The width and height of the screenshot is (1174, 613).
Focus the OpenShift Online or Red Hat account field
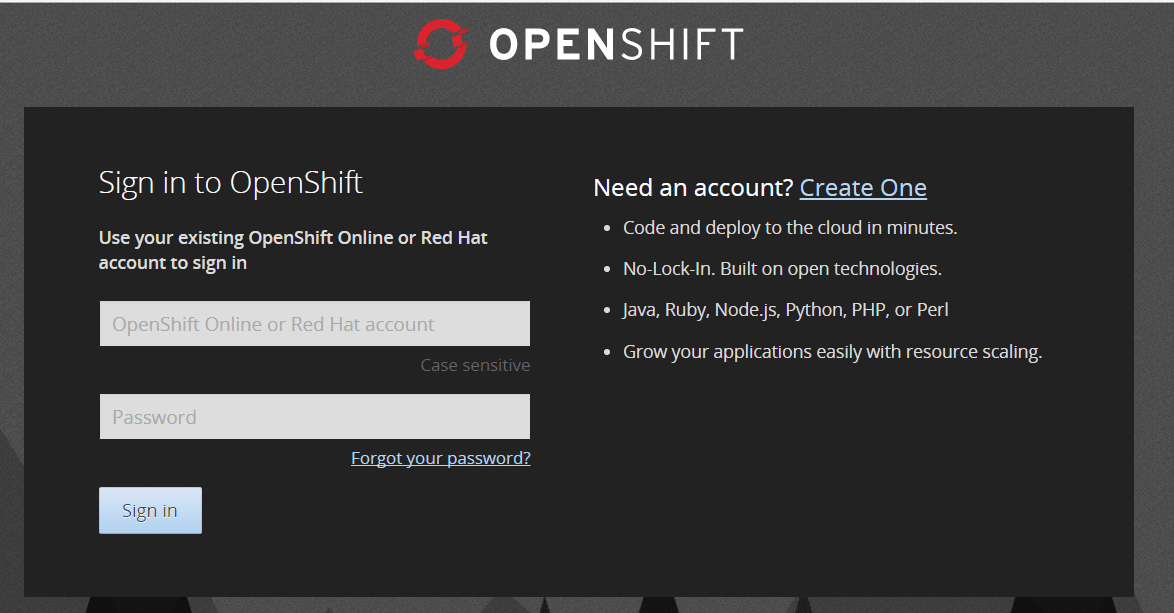pyautogui.click(x=315, y=324)
